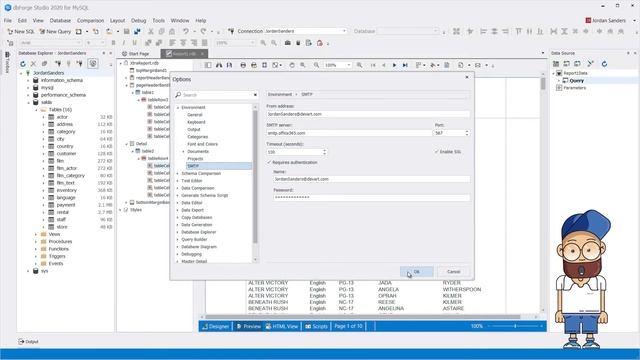Open the Database menu
Screen dimensions: 640x360
tap(60, 20)
